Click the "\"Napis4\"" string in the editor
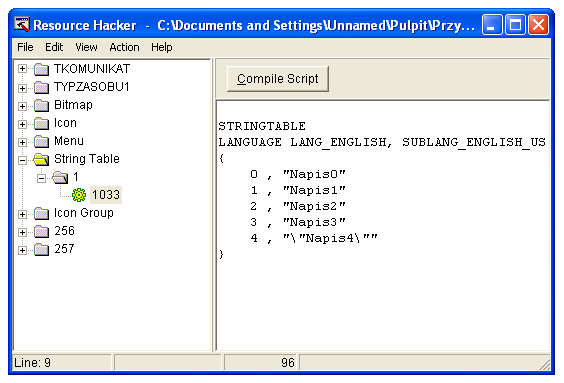The height and width of the screenshot is (383, 564). pyautogui.click(x=330, y=238)
